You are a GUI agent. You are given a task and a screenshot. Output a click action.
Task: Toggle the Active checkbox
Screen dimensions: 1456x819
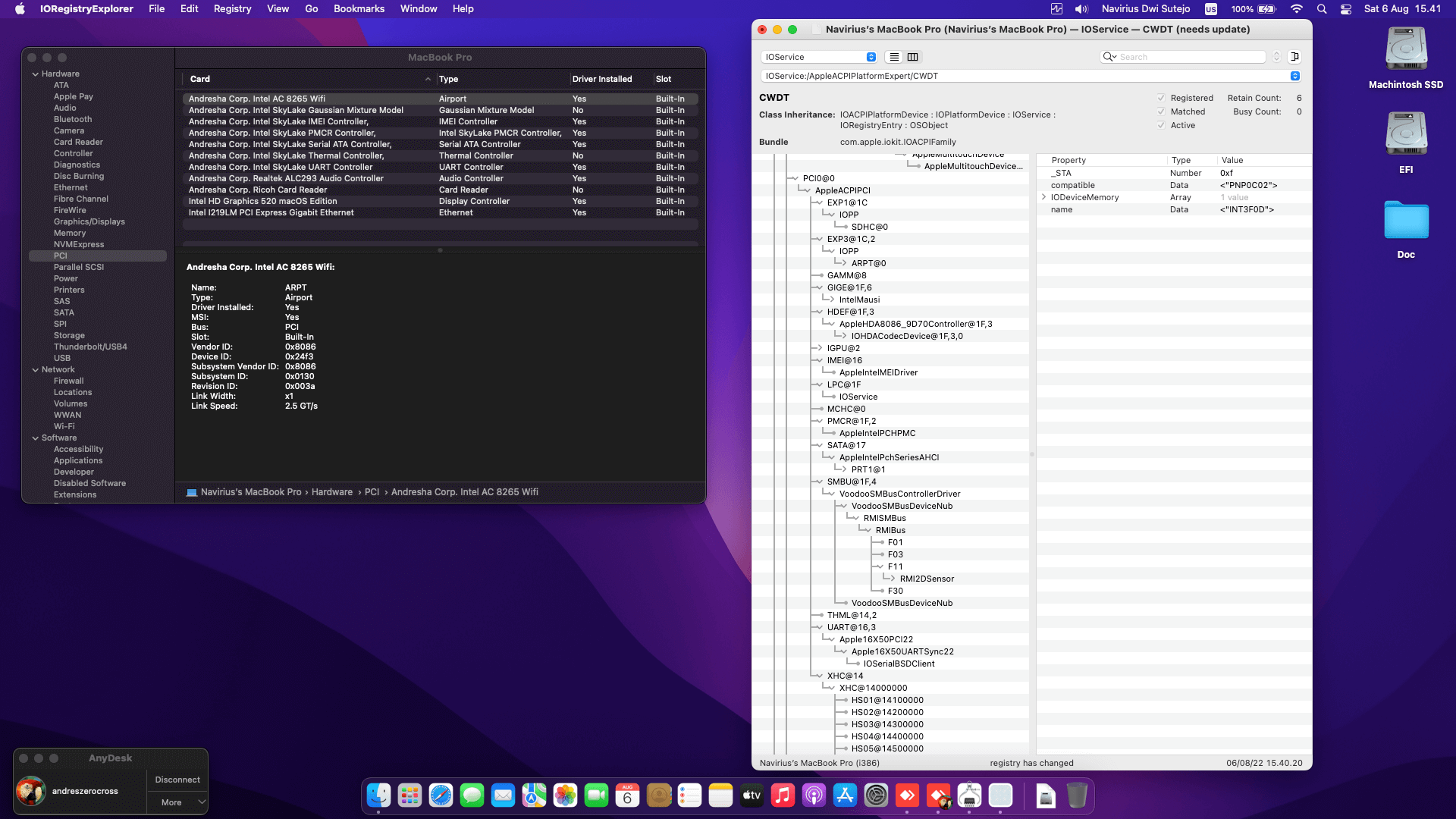(x=1161, y=125)
